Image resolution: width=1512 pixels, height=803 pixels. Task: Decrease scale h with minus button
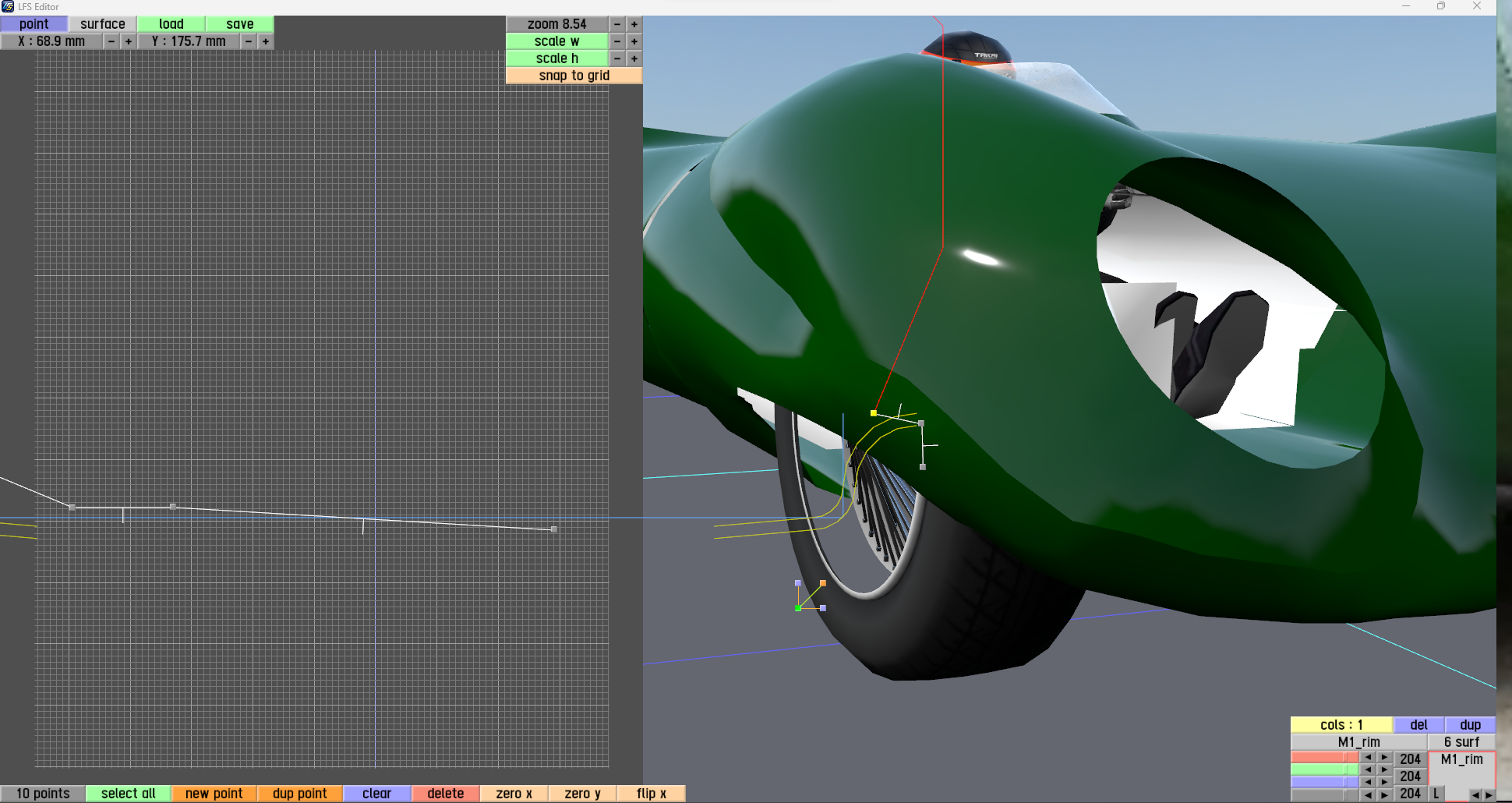point(617,58)
